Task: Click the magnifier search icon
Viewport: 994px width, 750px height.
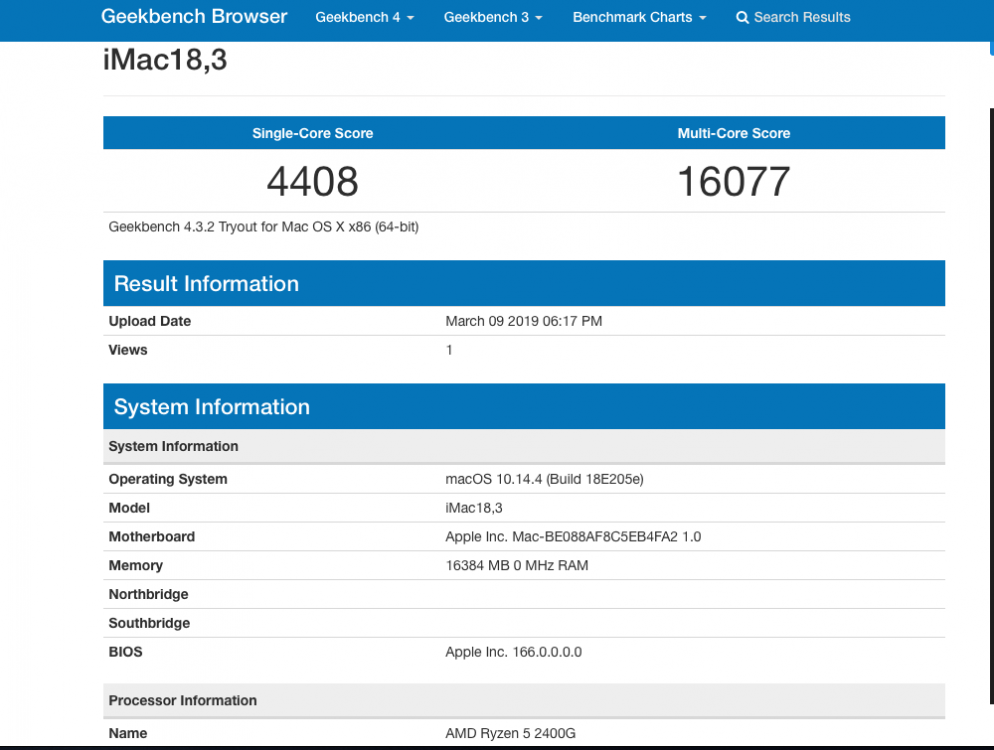Action: pos(742,18)
